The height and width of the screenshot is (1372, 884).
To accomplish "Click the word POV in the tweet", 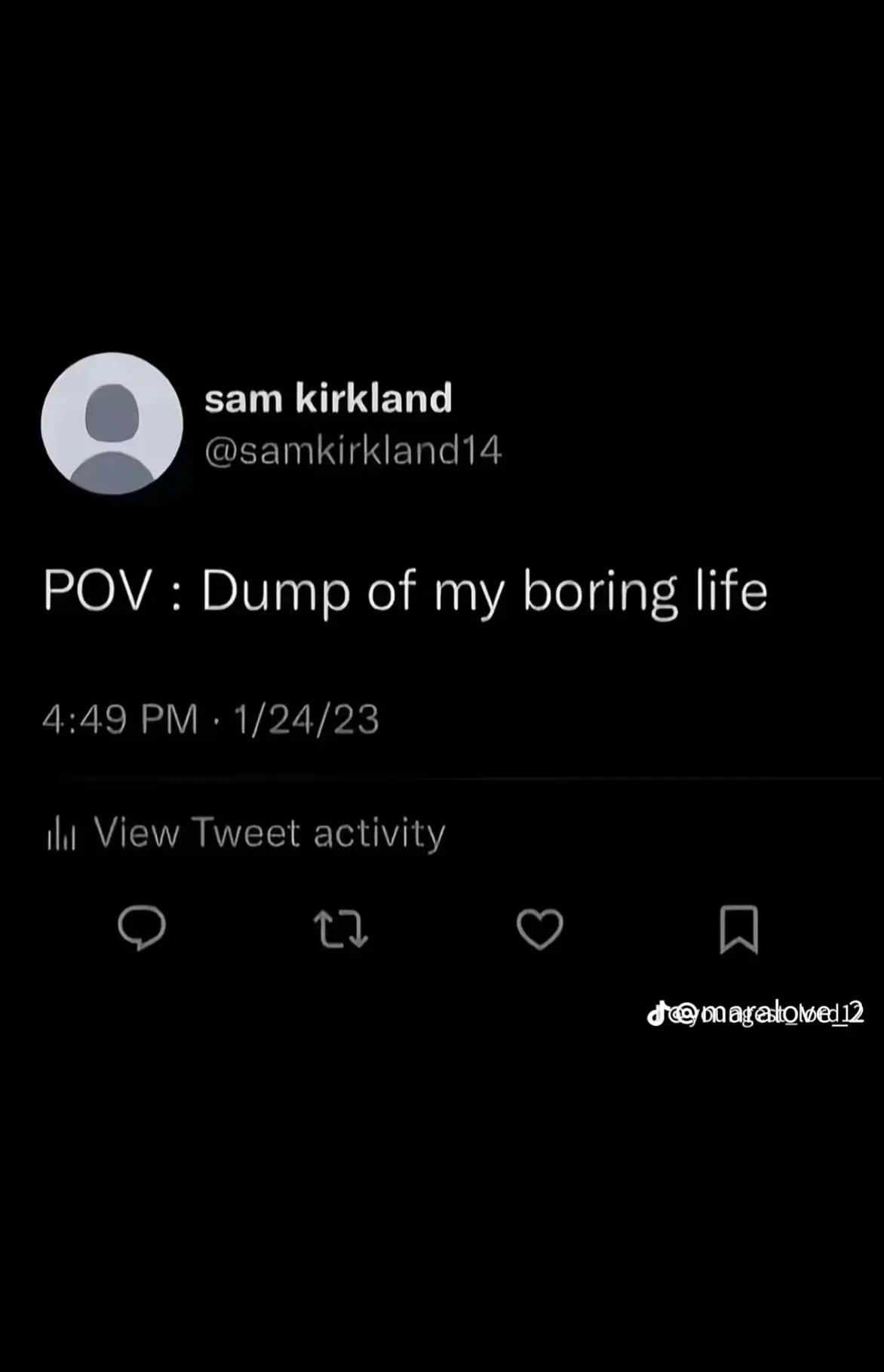I will pyautogui.click(x=98, y=590).
